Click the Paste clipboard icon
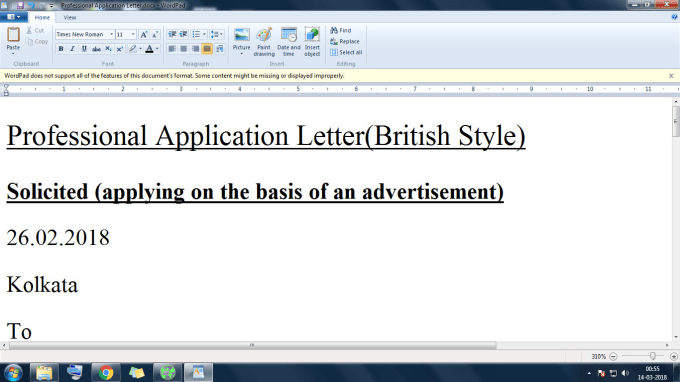Viewport: 680px width, 382px height. point(13,34)
